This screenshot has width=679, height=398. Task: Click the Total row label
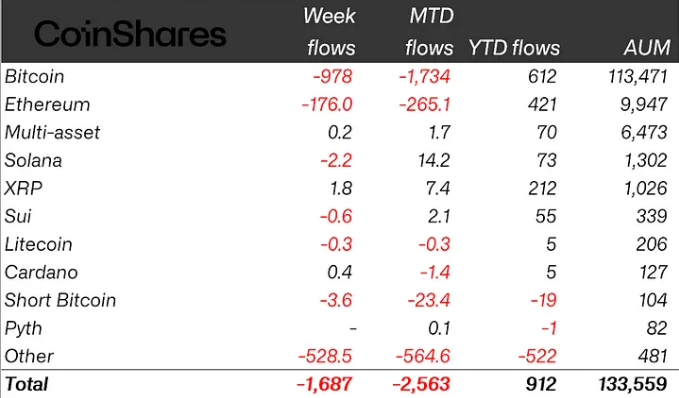pos(26,384)
